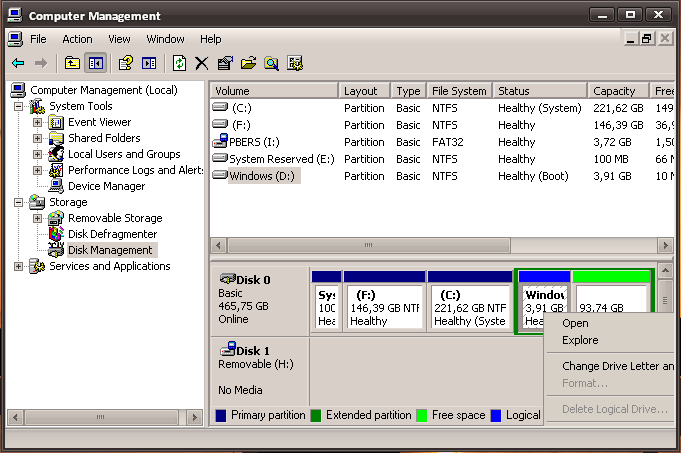Click the Delete X toolbar icon

tap(202, 63)
